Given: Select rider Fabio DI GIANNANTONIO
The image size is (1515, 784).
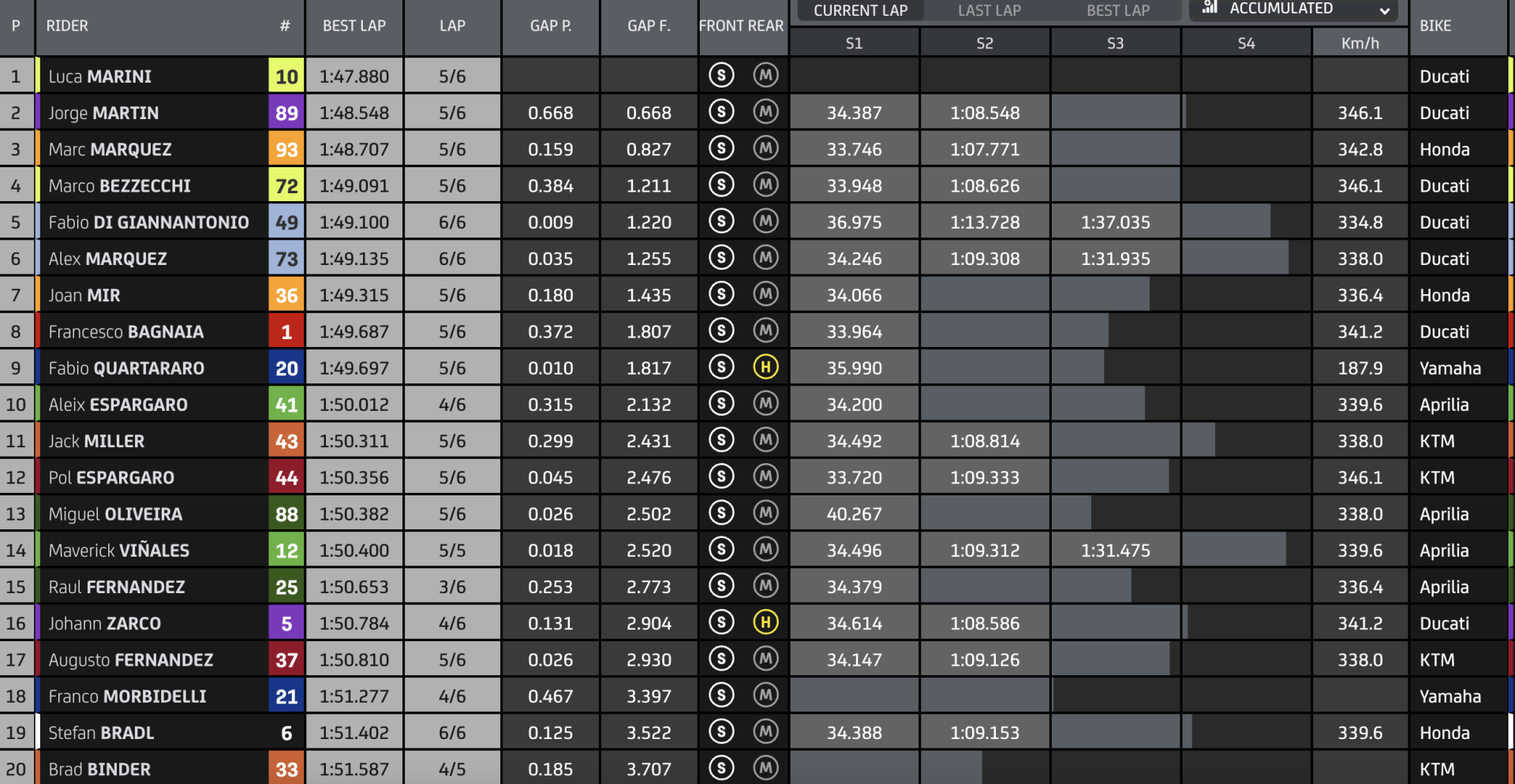Looking at the screenshot, I should pos(148,222).
